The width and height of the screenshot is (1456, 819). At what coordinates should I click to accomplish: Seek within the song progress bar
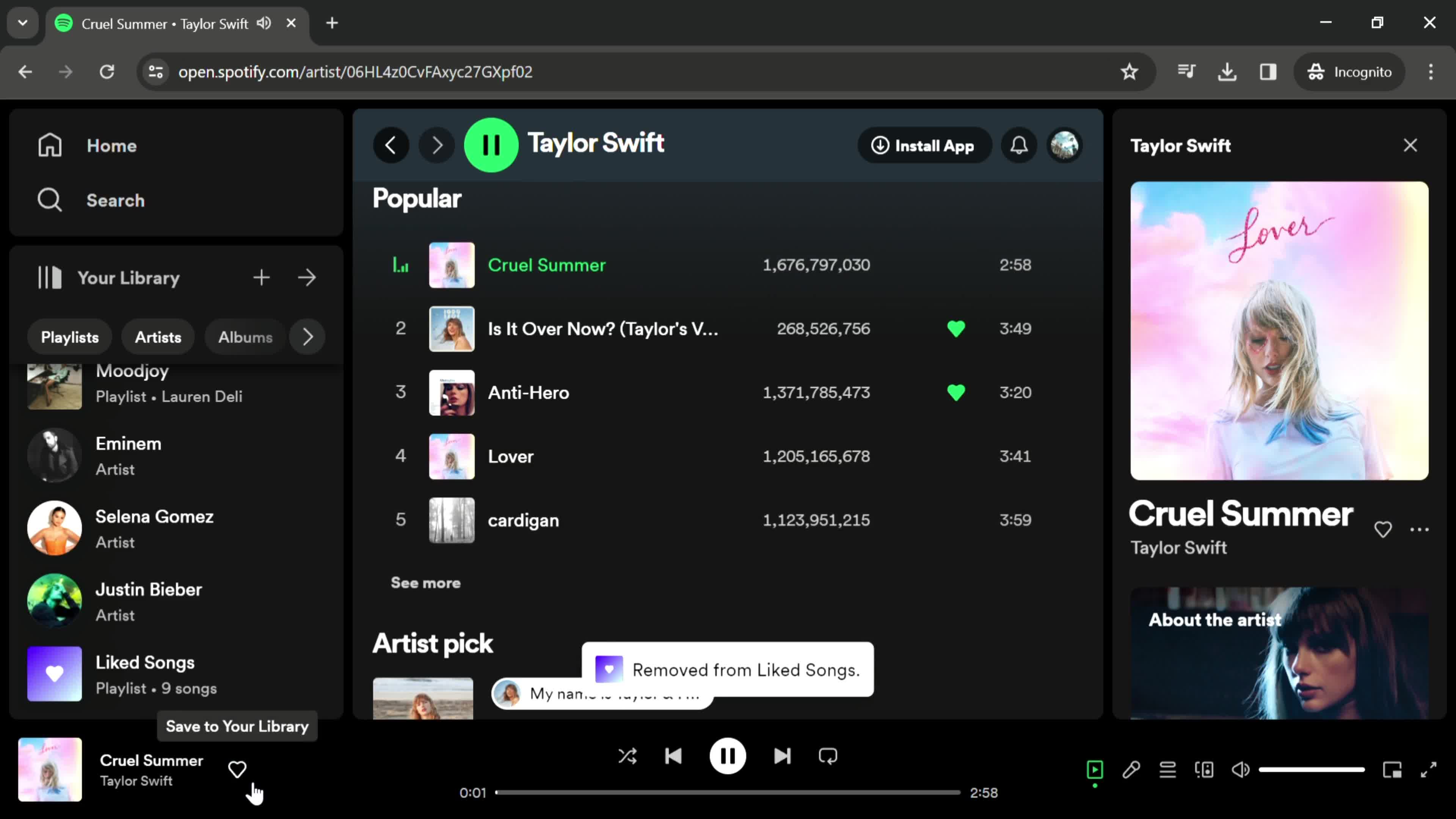728,792
